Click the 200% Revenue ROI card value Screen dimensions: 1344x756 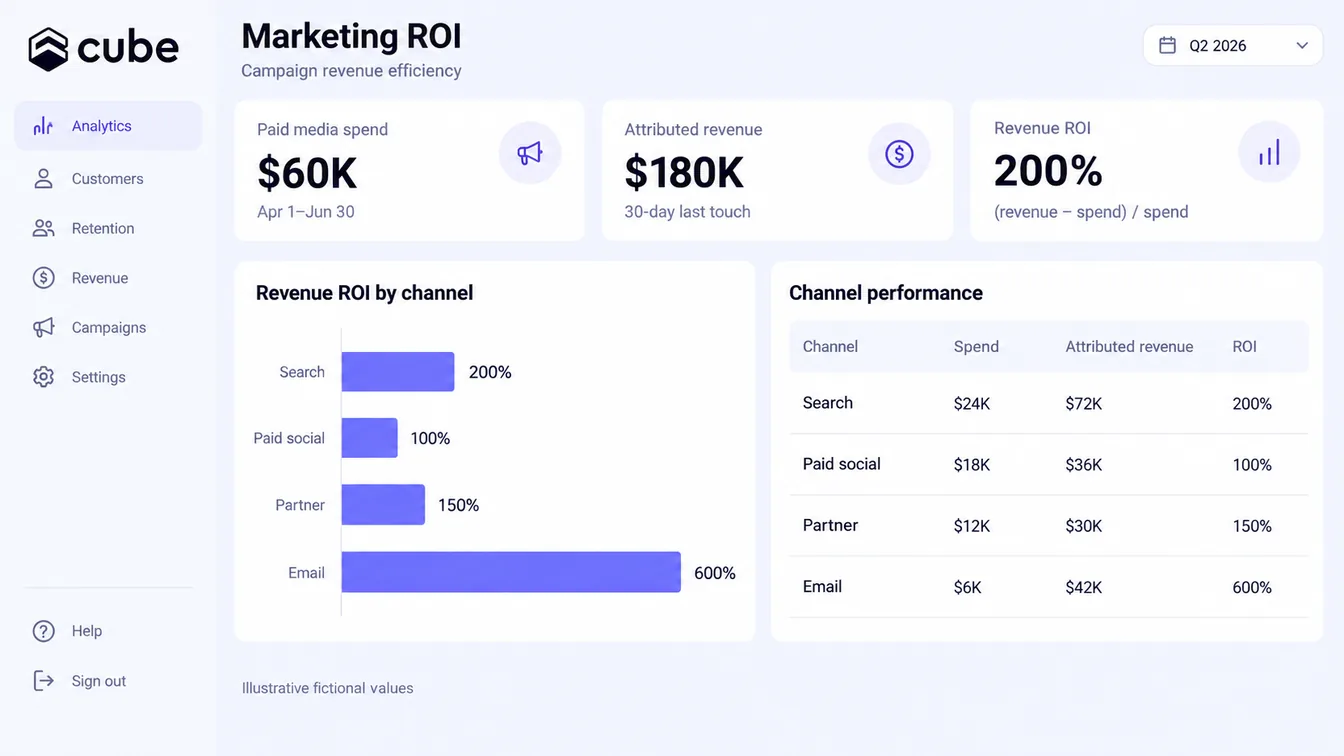1048,171
